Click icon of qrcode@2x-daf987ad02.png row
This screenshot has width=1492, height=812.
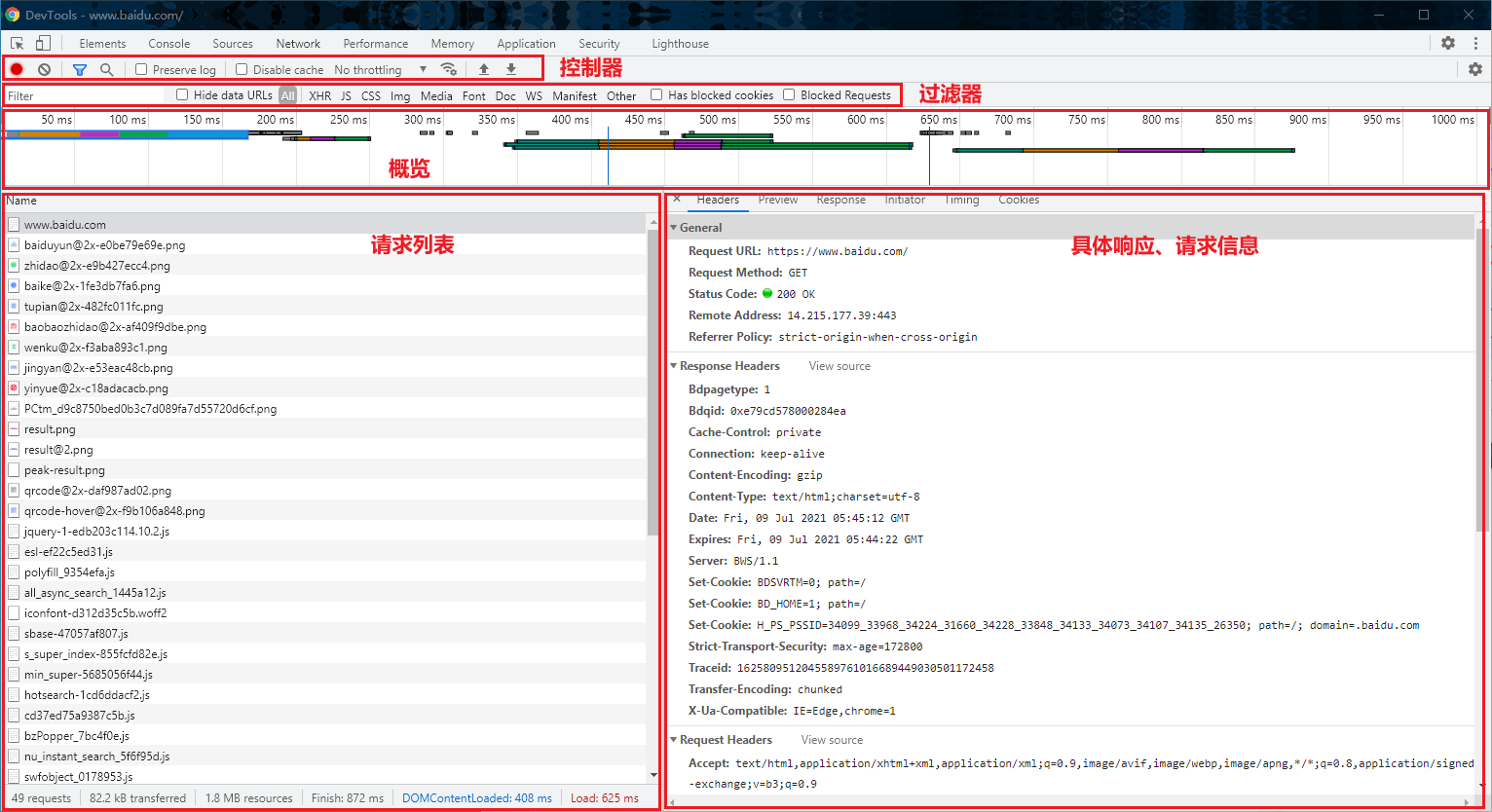pos(14,491)
